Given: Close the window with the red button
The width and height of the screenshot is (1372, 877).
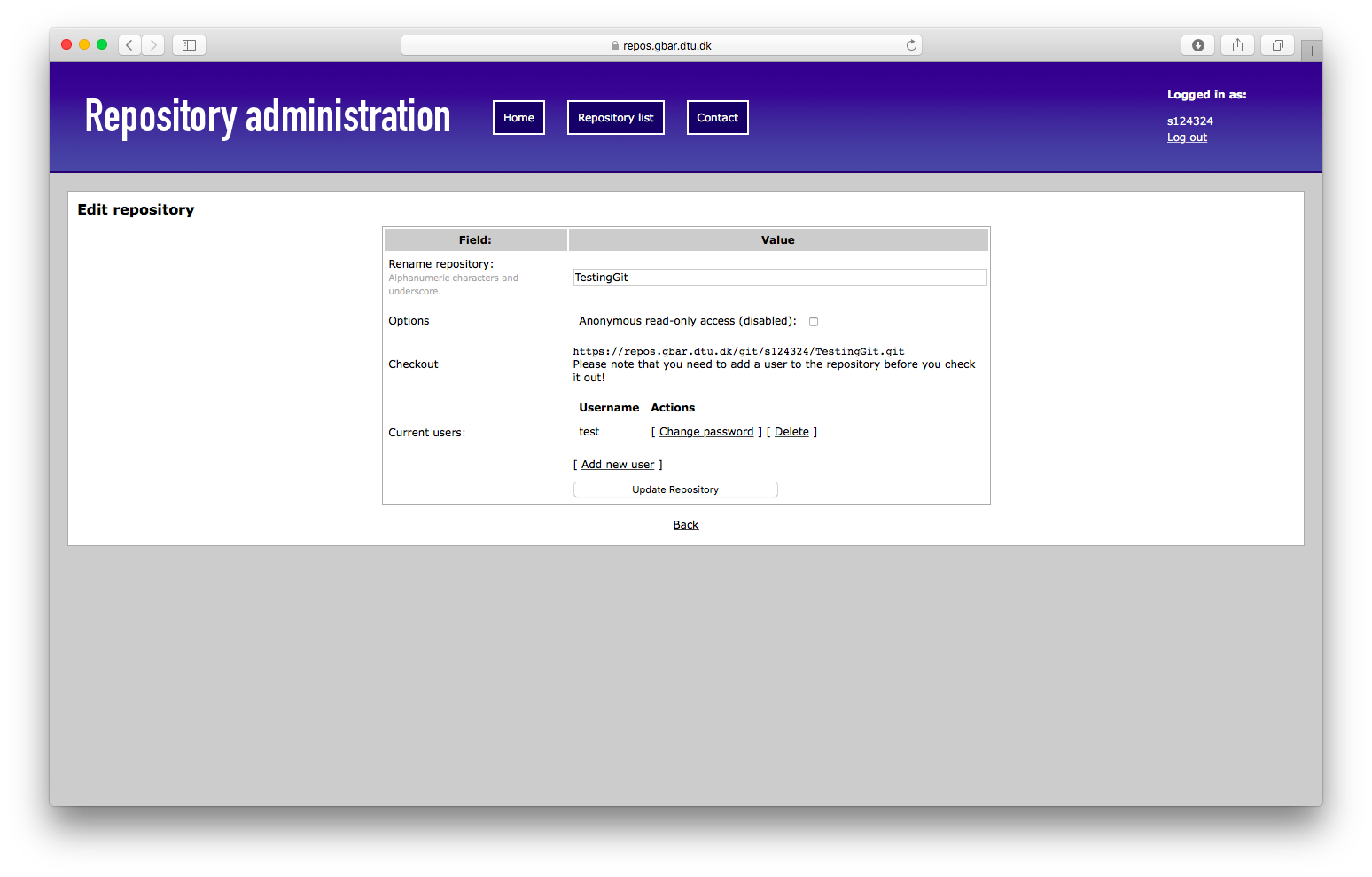Looking at the screenshot, I should click(x=66, y=44).
